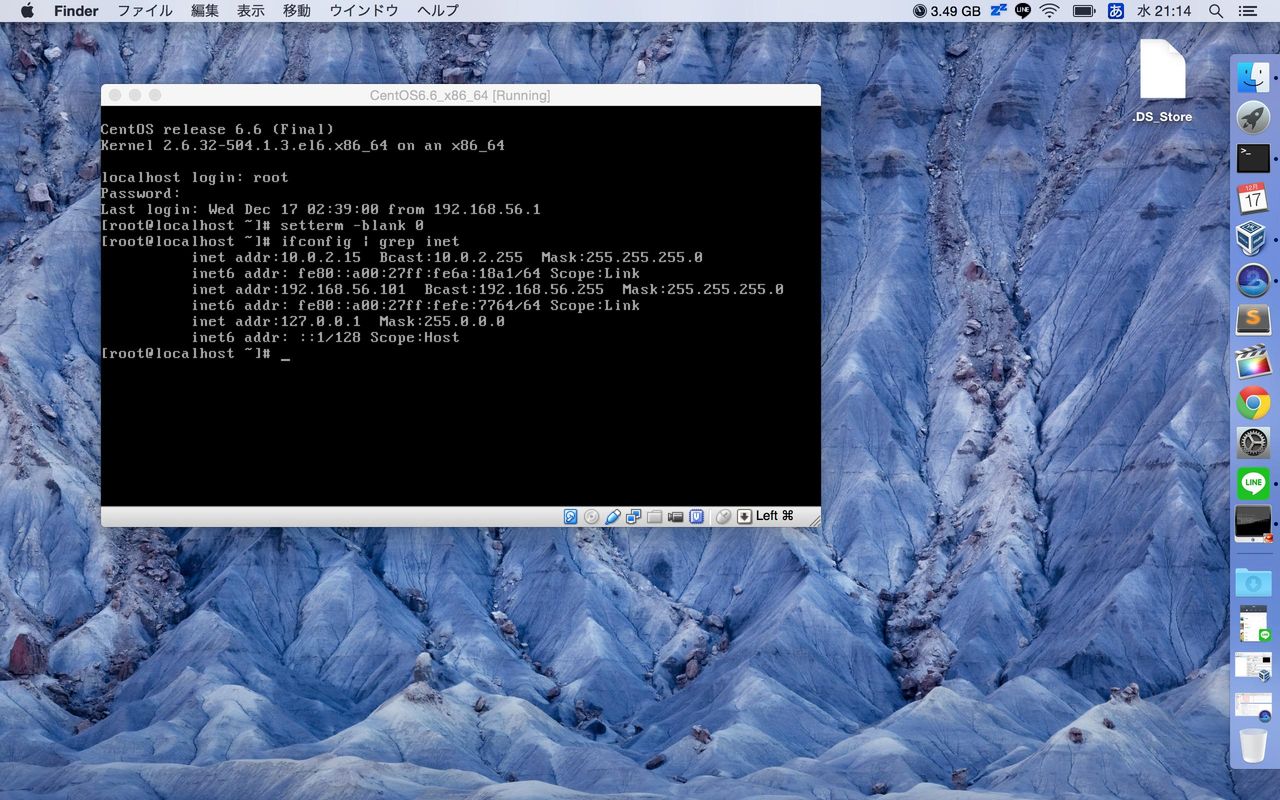Open the Wi-Fi status menu
Viewport: 1280px width, 800px height.
[1049, 11]
